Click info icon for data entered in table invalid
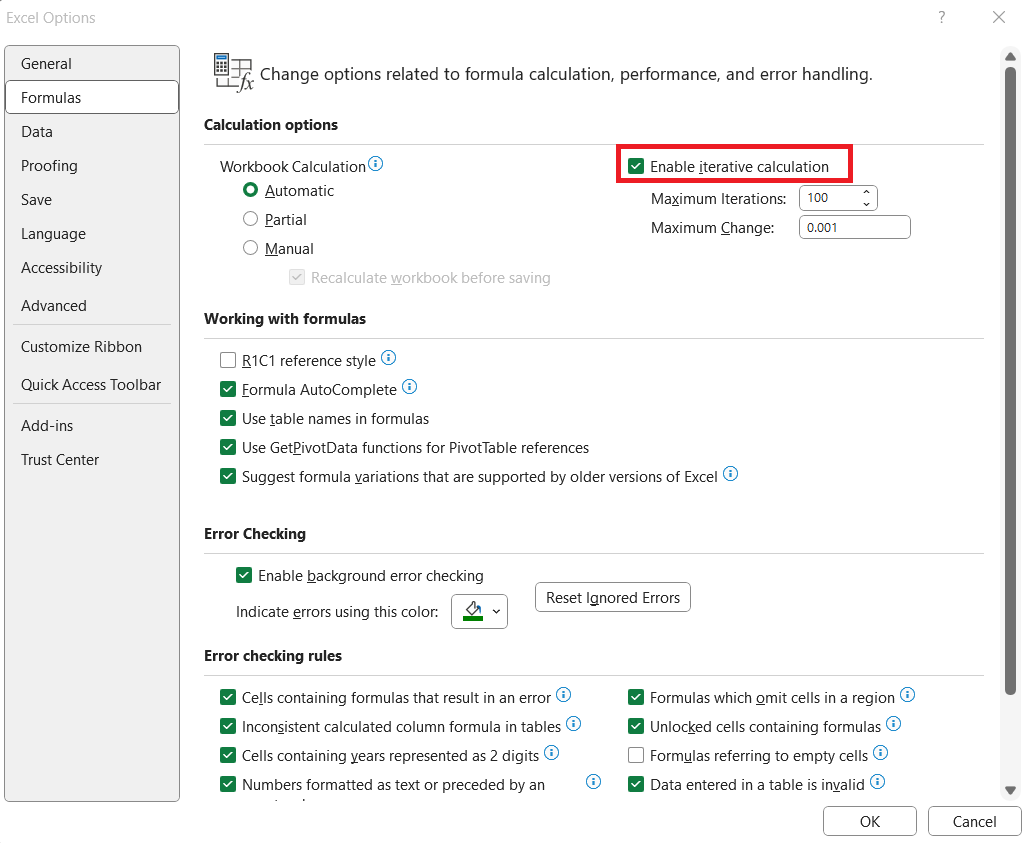The width and height of the screenshot is (1024, 843). click(x=878, y=782)
